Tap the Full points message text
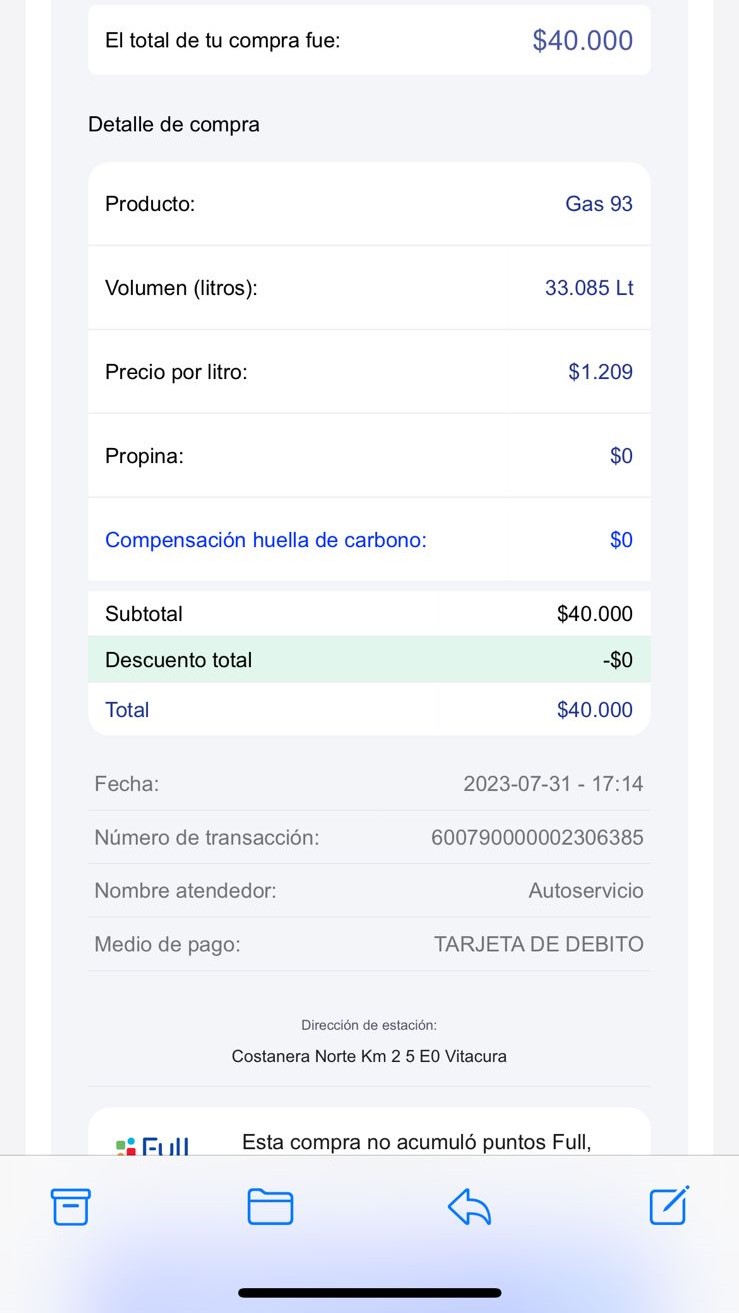Screen dimensions: 739x1313 coord(416,1142)
